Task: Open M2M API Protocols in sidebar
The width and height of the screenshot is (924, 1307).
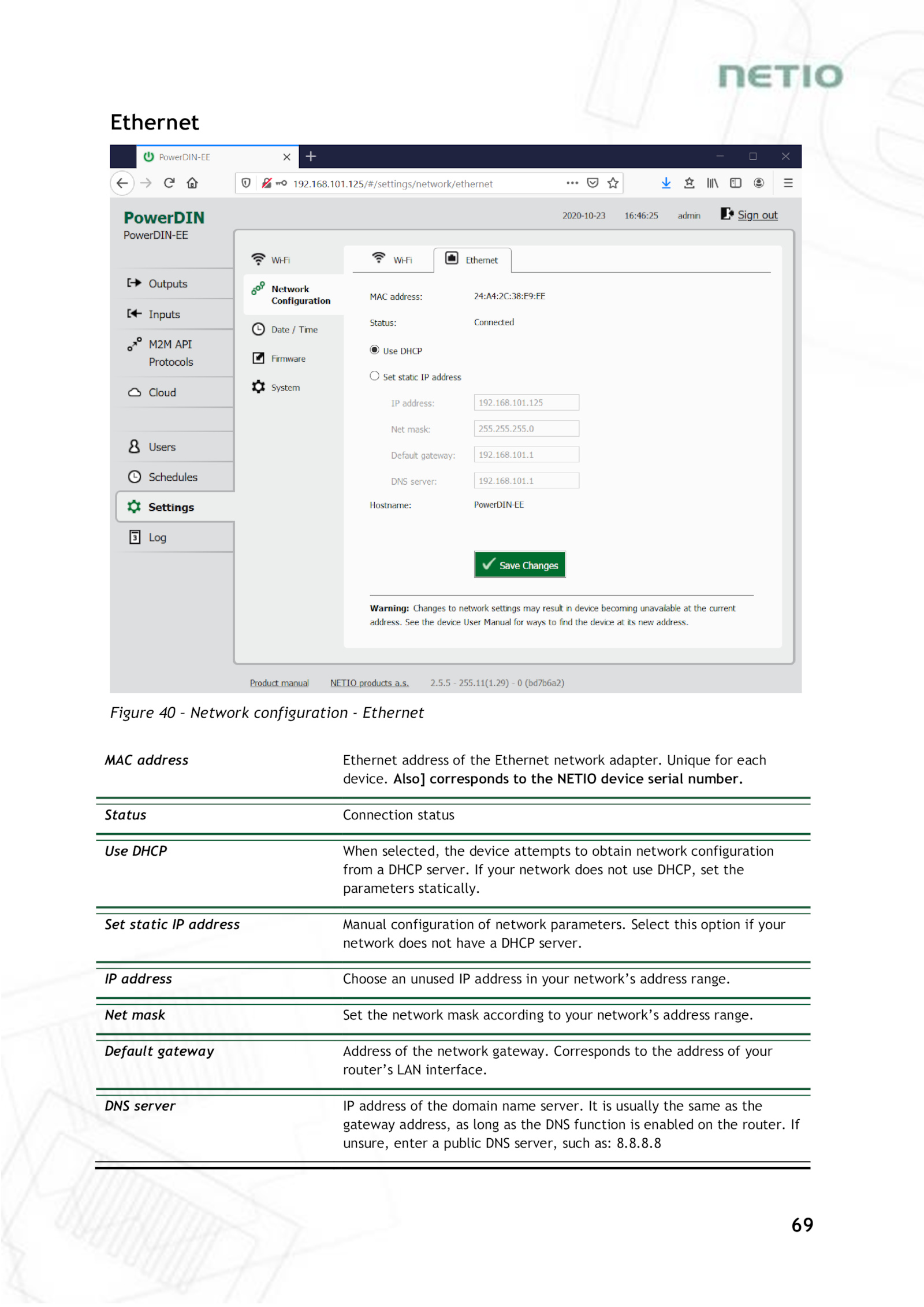Action: (170, 353)
